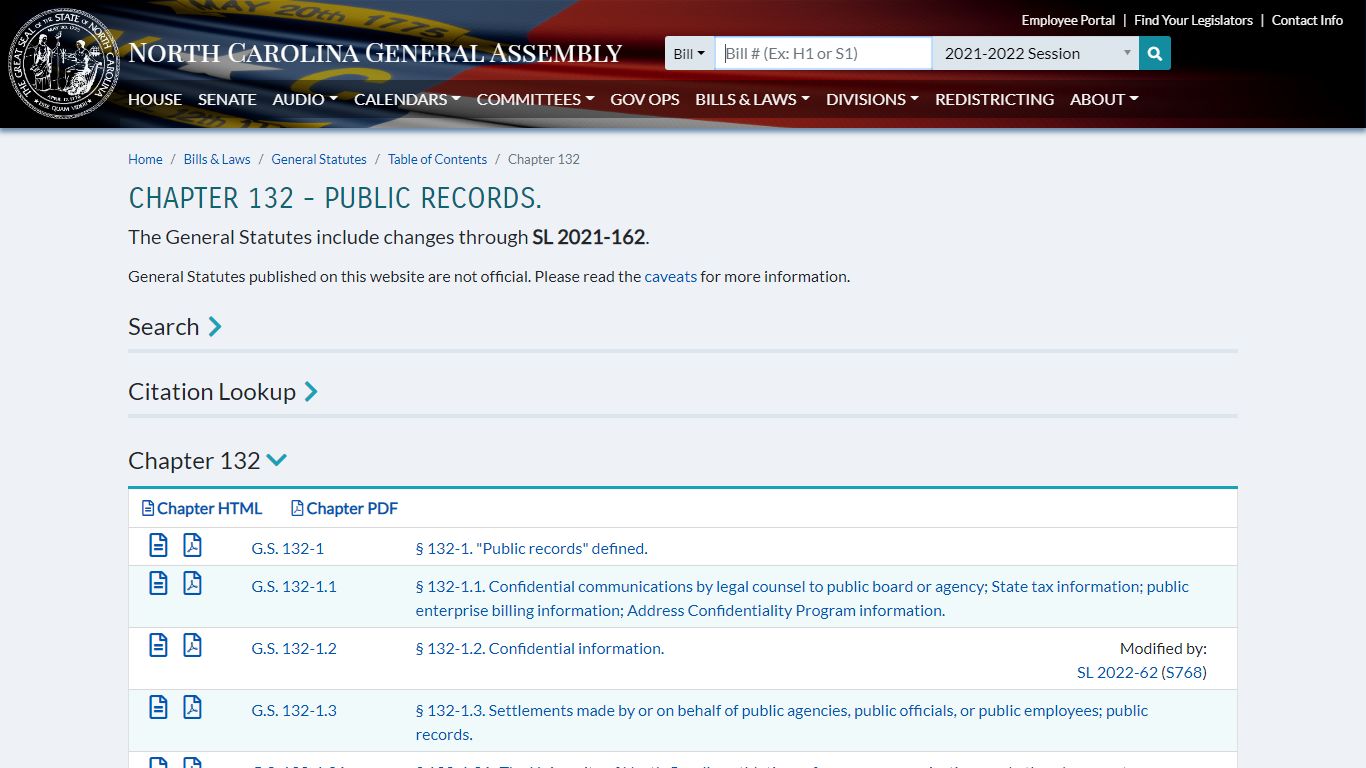This screenshot has height=768, width=1366.
Task: Open the Chapter HTML link
Action: click(202, 508)
